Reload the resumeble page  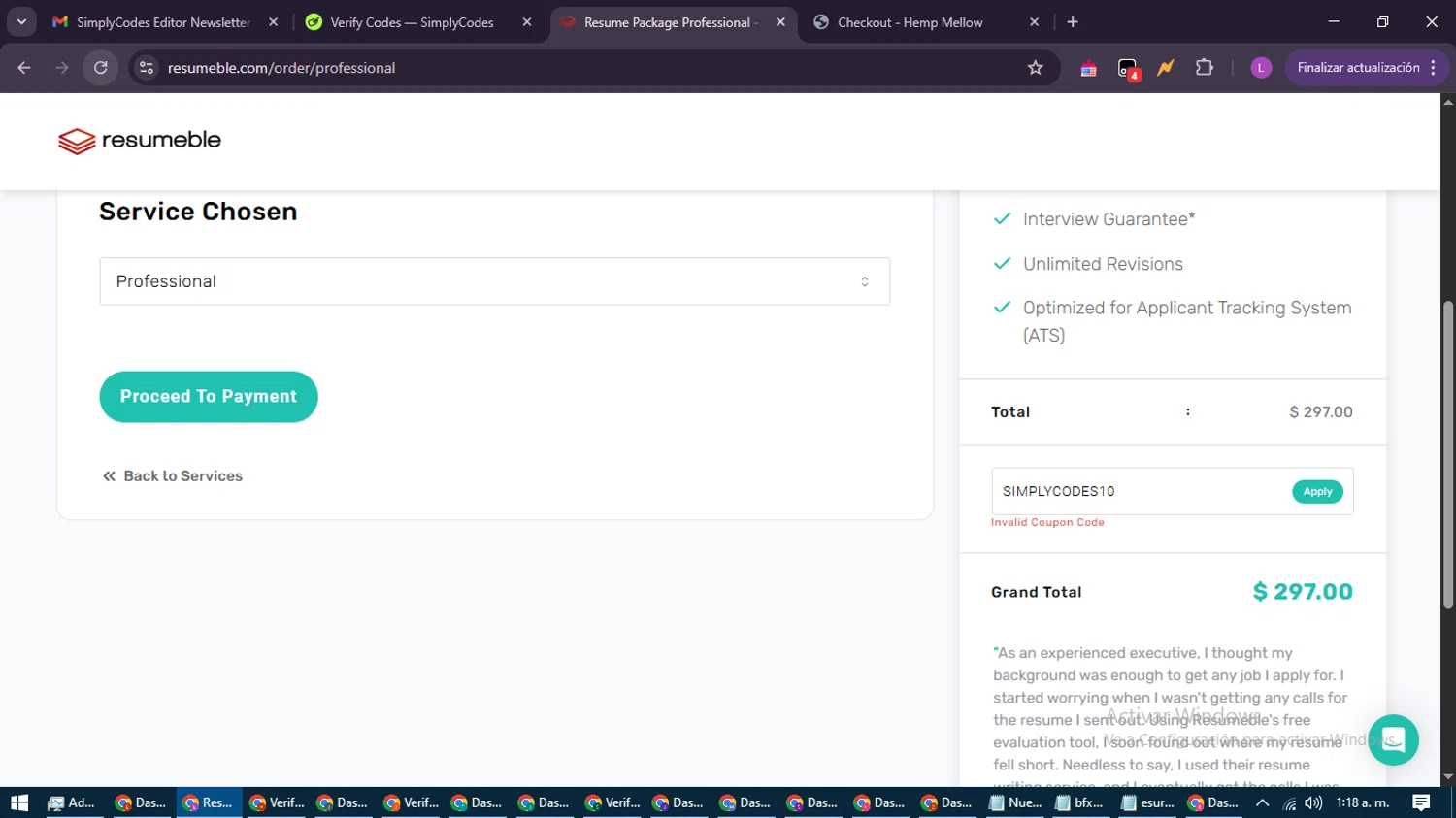tap(101, 68)
